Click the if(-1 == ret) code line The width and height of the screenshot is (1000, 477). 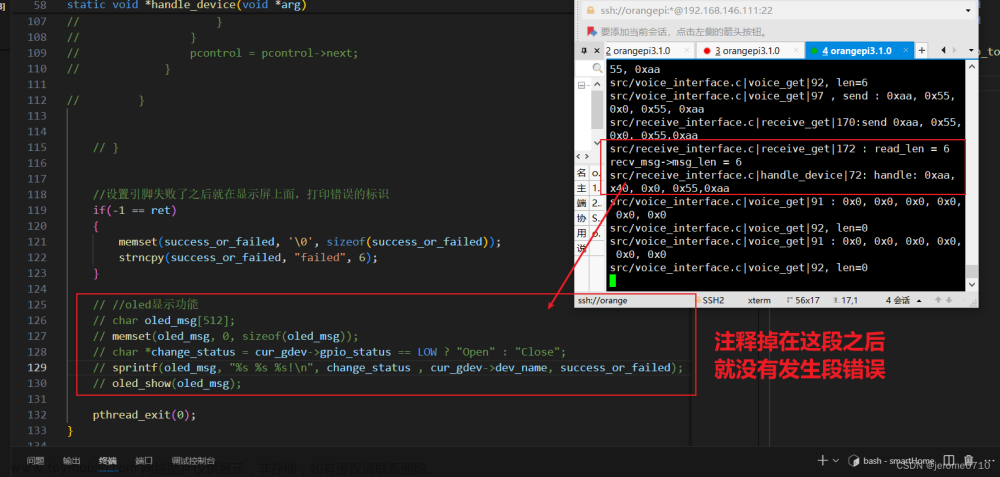pyautogui.click(x=135, y=210)
